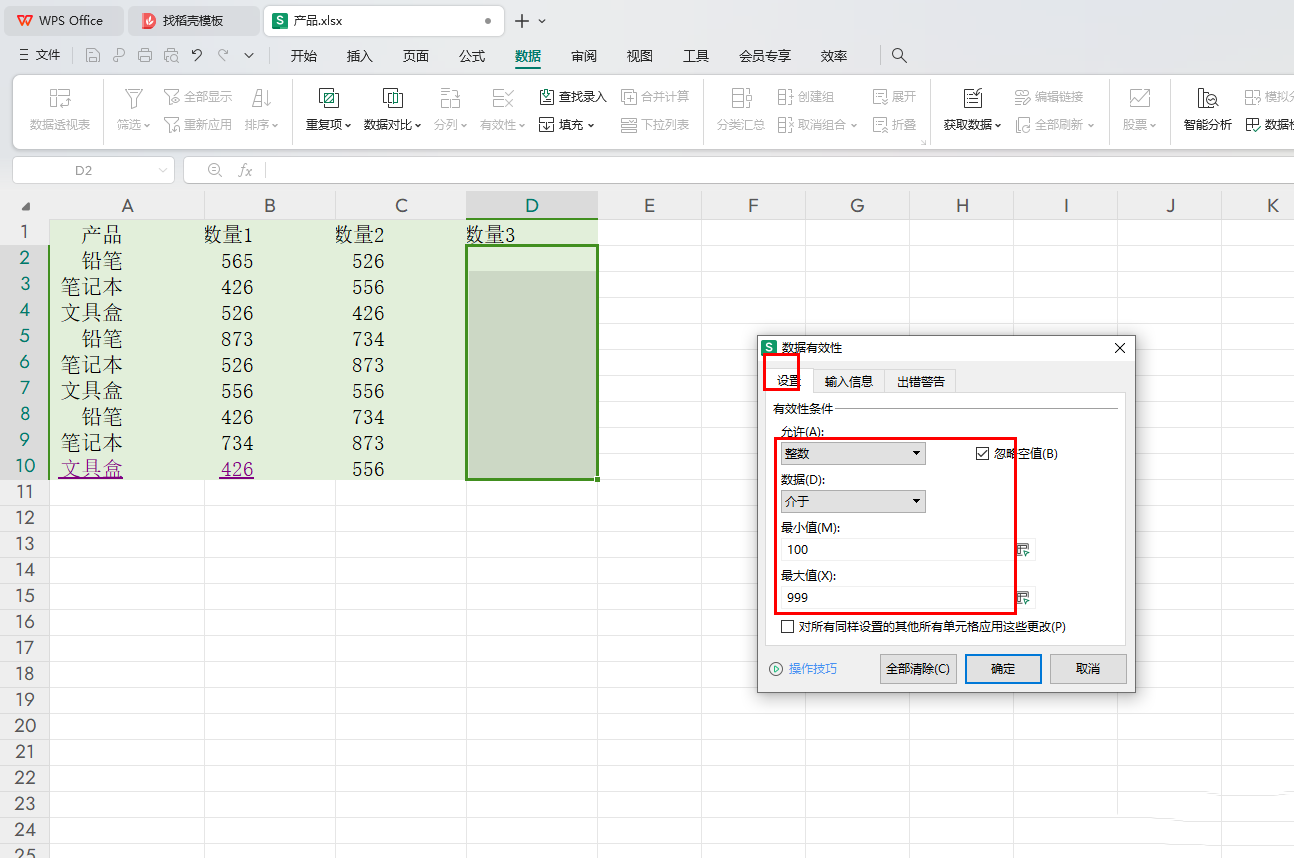The width and height of the screenshot is (1294, 858).
Task: Click the zoom icon beside fx
Action: pos(215,170)
